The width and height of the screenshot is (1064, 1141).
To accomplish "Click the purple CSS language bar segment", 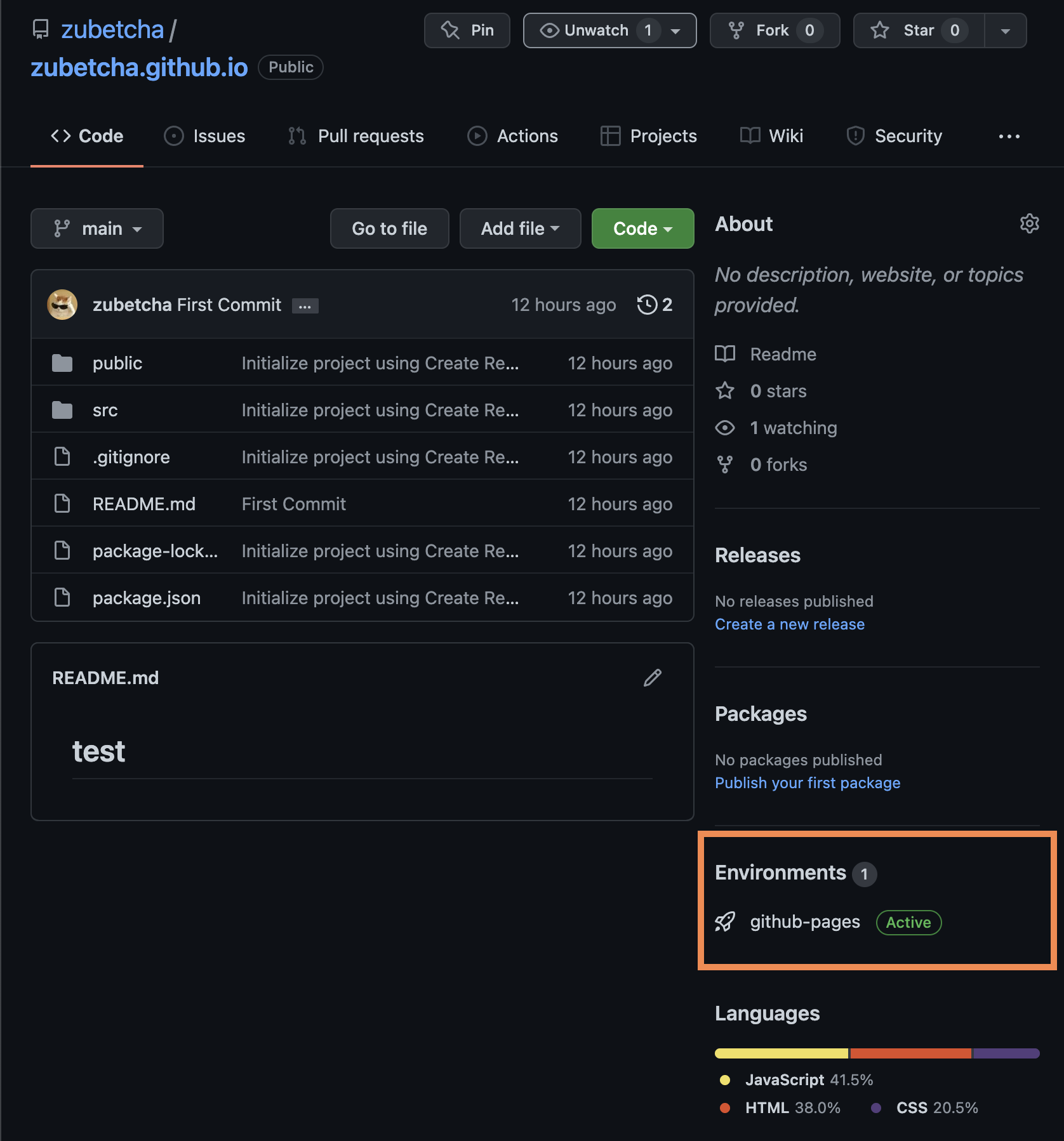I will click(1007, 1053).
